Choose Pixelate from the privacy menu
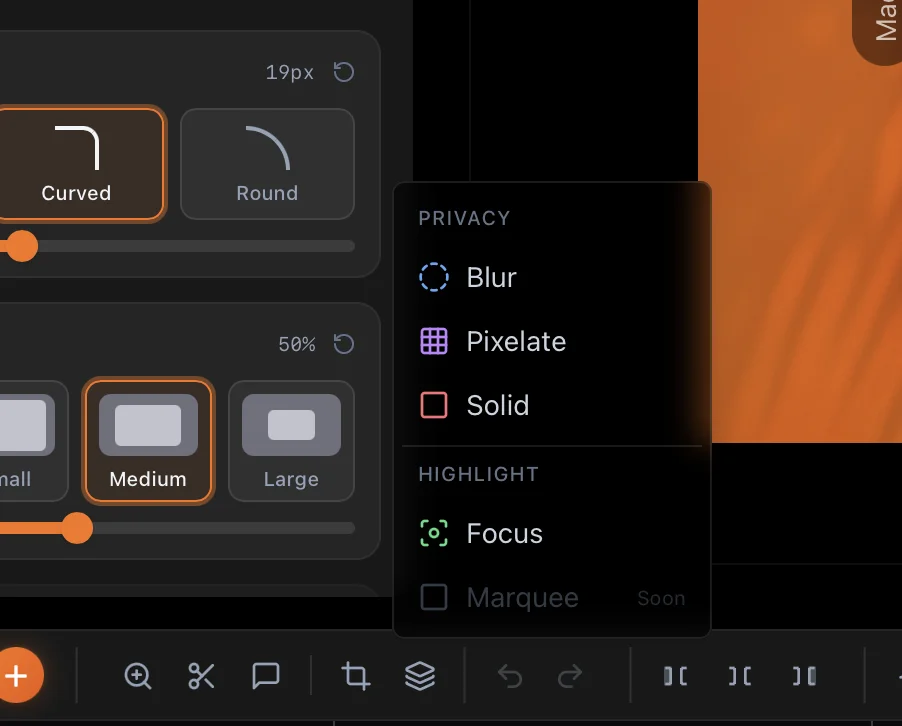 pos(552,341)
